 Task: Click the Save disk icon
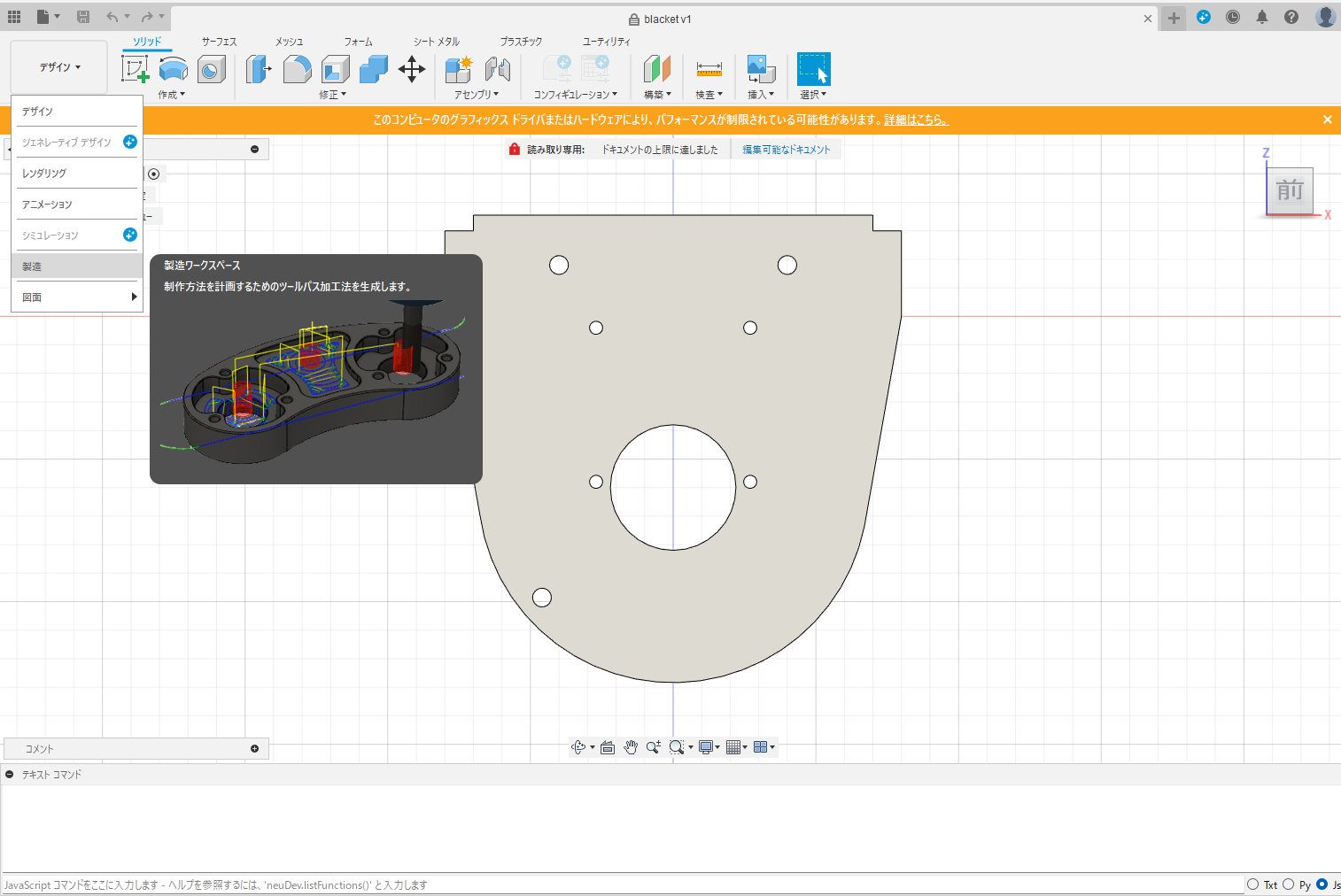point(83,17)
